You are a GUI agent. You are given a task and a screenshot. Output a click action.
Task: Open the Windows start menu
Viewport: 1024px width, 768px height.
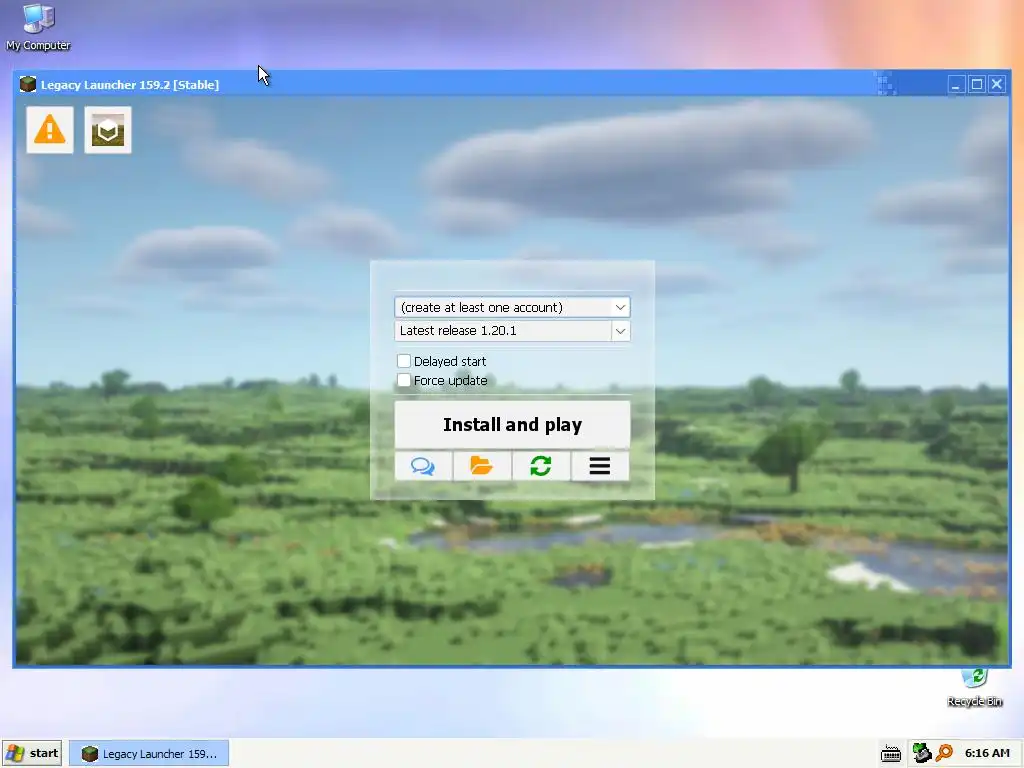32,753
